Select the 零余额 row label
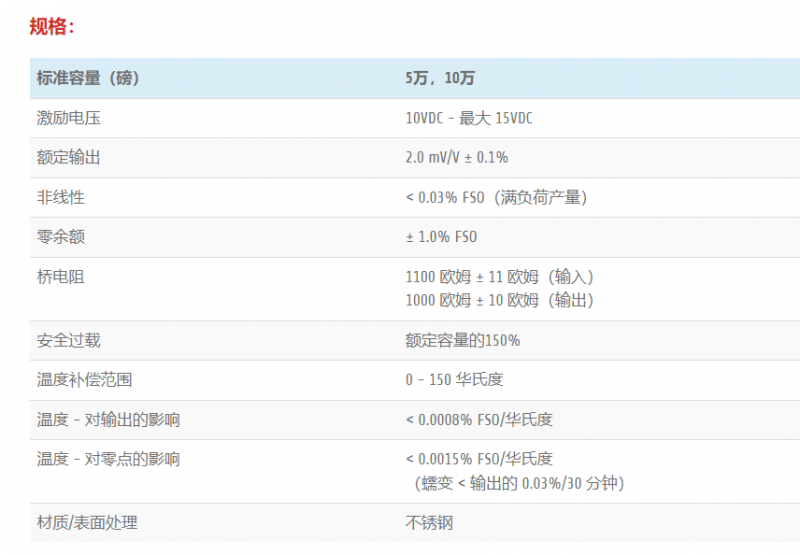This screenshot has height=555, width=800. pos(61,237)
